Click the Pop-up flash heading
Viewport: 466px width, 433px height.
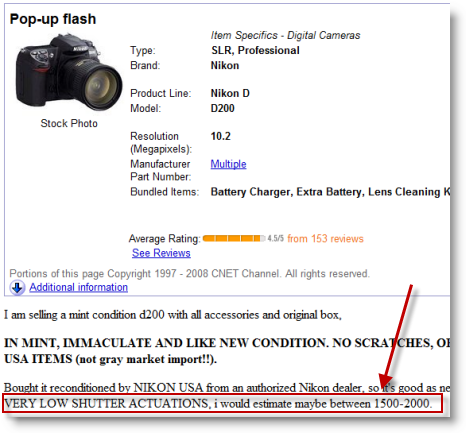[53, 19]
